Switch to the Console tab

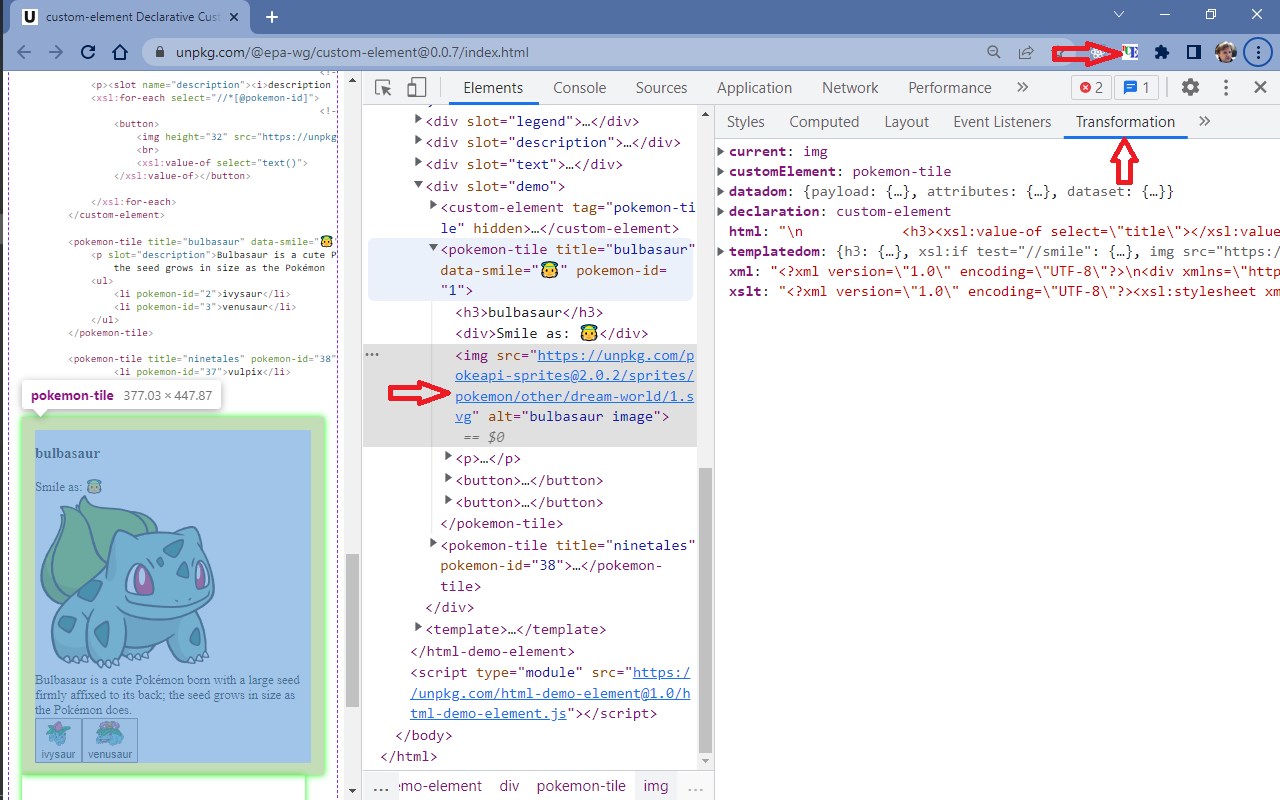(580, 88)
